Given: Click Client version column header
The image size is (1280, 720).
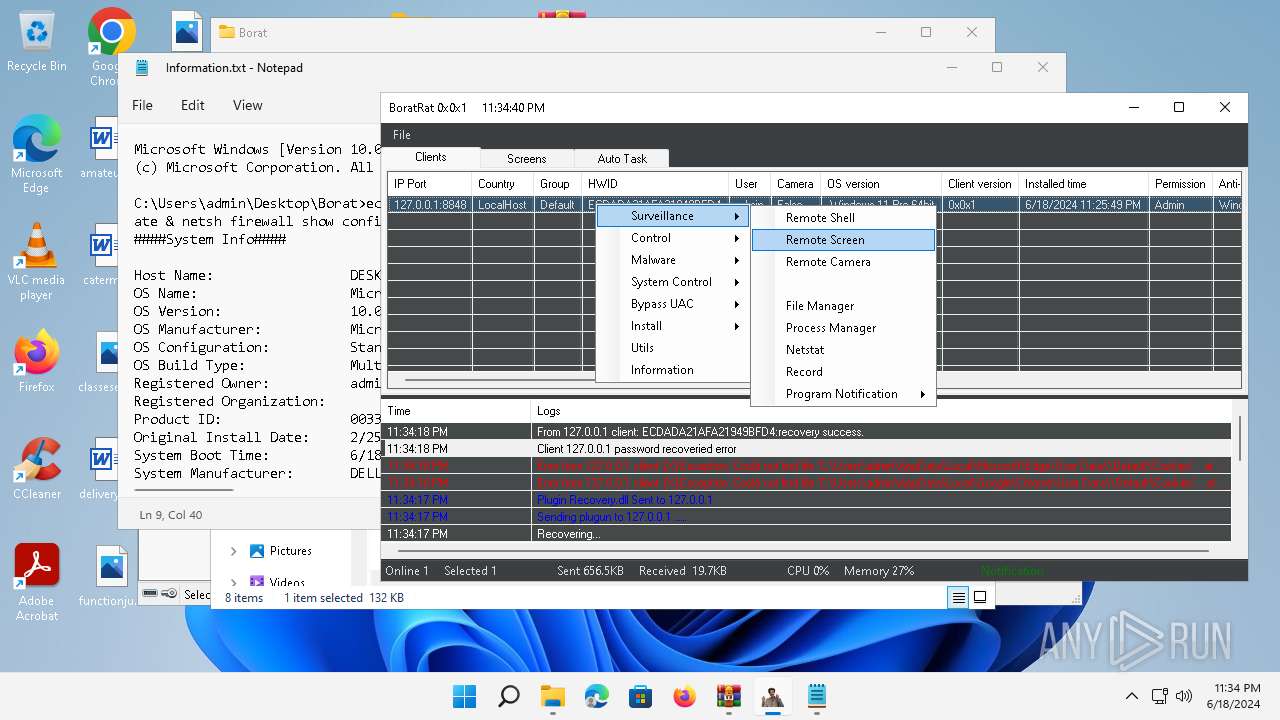Looking at the screenshot, I should (980, 184).
